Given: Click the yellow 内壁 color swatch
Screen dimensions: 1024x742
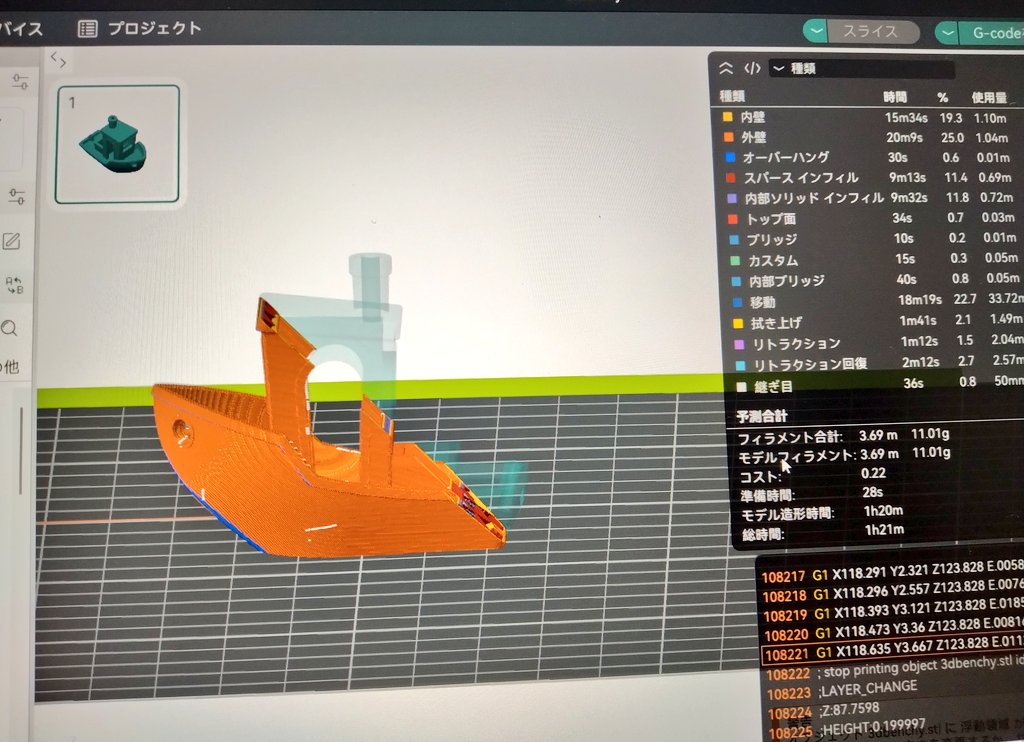Looking at the screenshot, I should (728, 117).
